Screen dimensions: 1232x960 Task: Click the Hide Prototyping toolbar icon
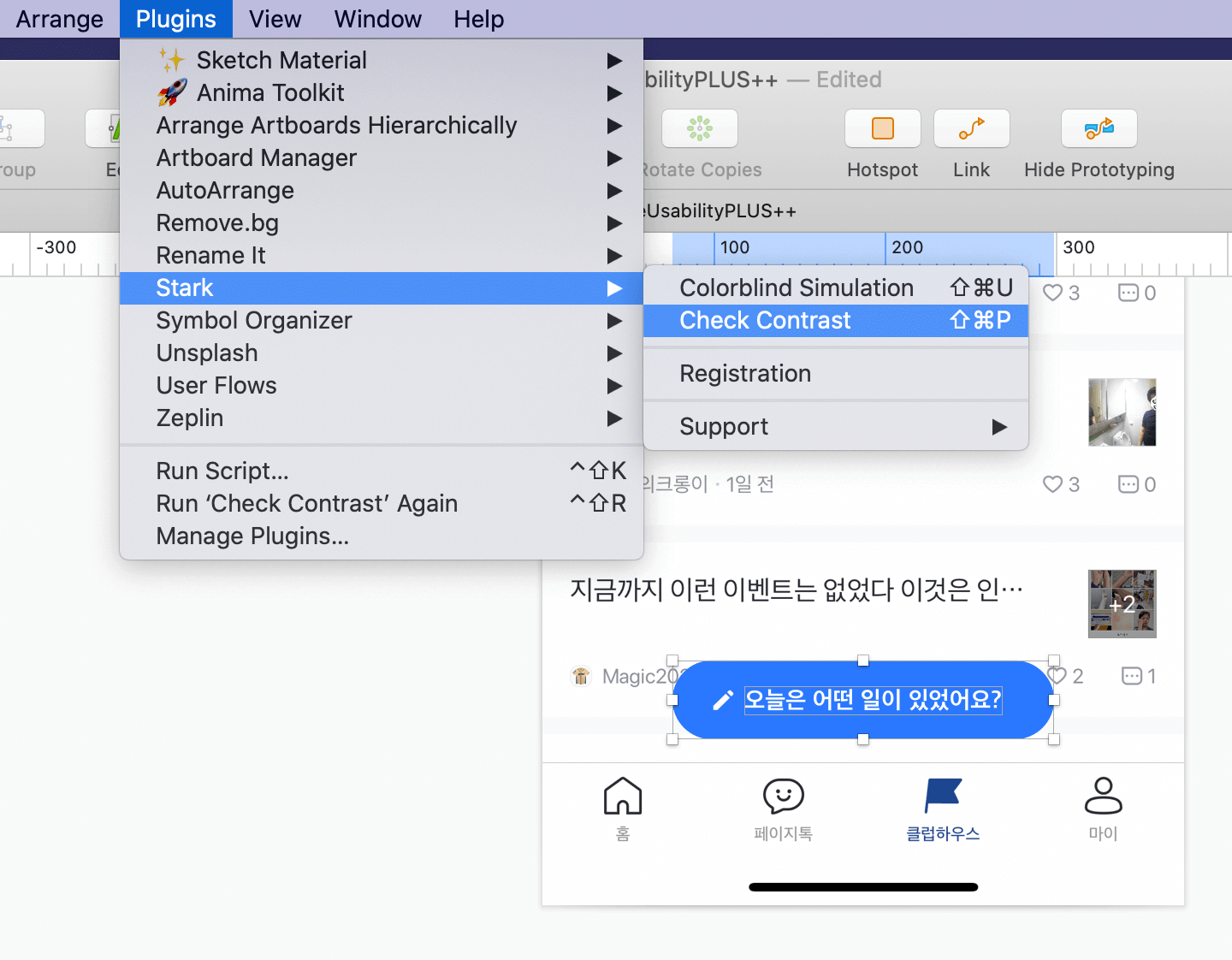(x=1099, y=129)
